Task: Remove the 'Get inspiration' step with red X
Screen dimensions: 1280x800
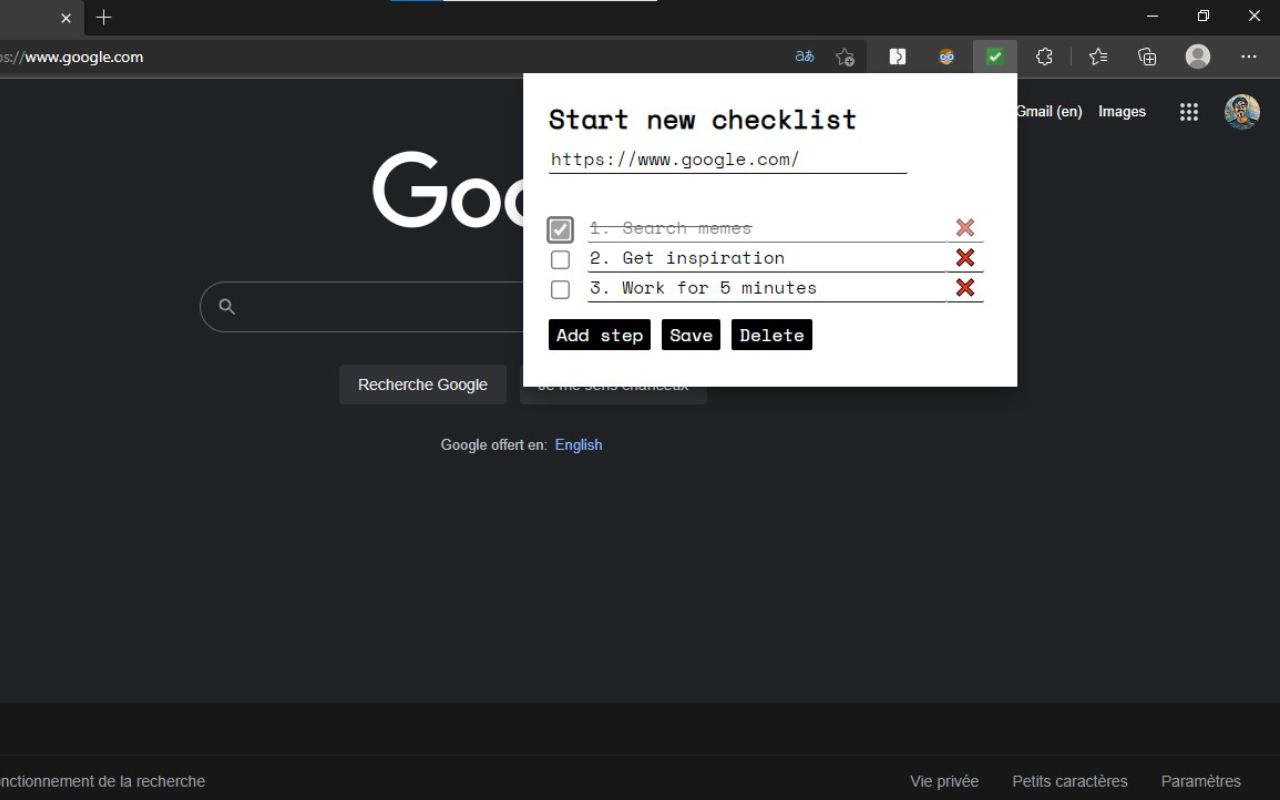Action: [965, 258]
